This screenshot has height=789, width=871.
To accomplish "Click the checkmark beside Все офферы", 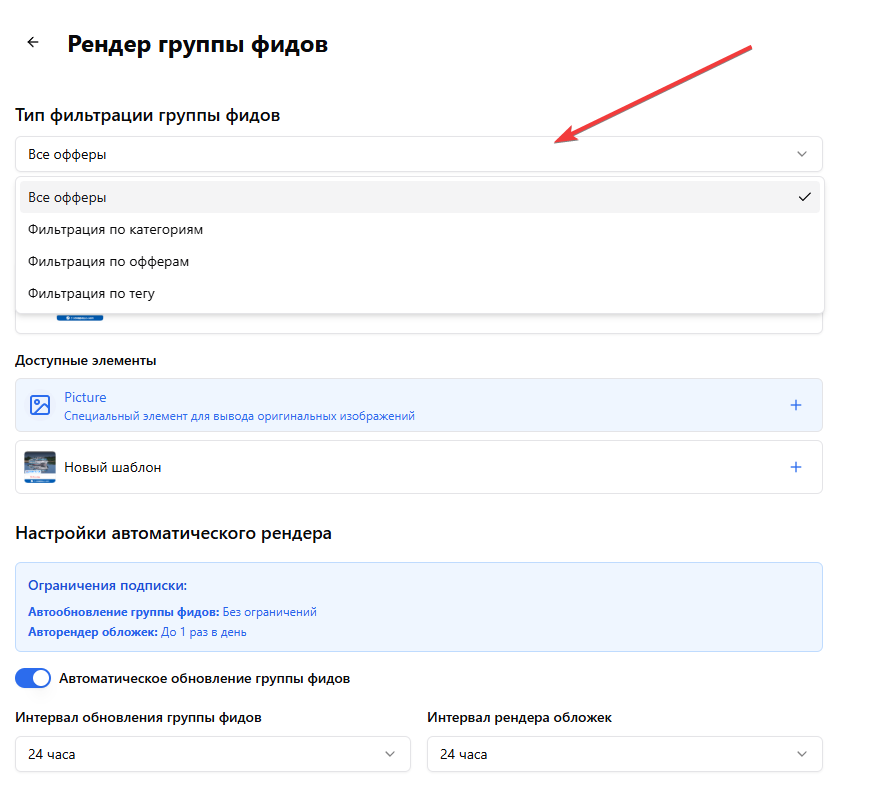I will [805, 197].
